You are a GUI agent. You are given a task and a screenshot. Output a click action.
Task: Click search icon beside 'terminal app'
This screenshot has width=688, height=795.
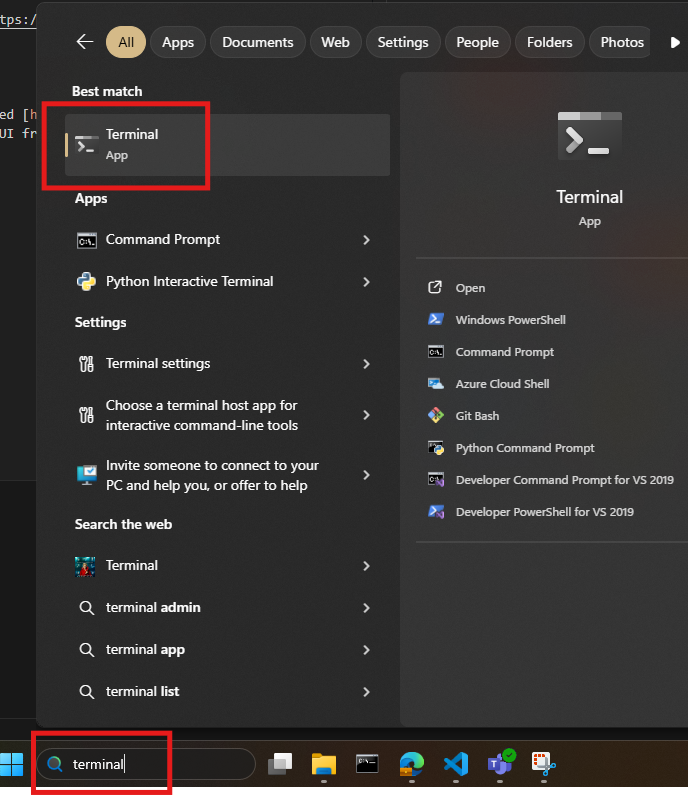tap(87, 650)
